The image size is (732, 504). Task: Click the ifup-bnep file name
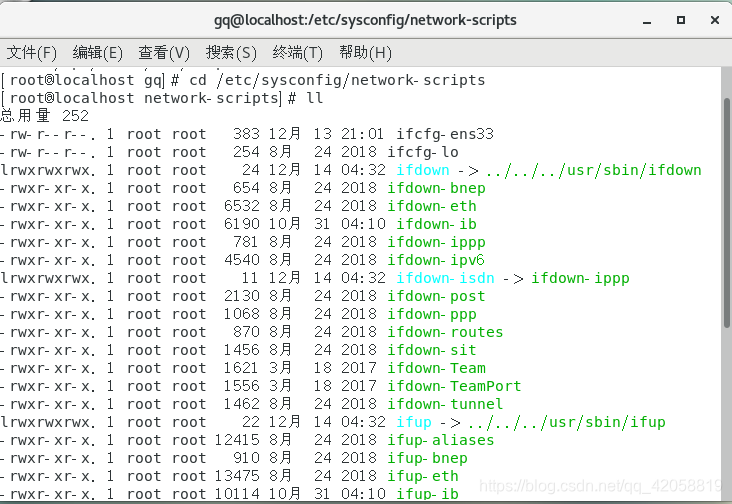(x=427, y=458)
